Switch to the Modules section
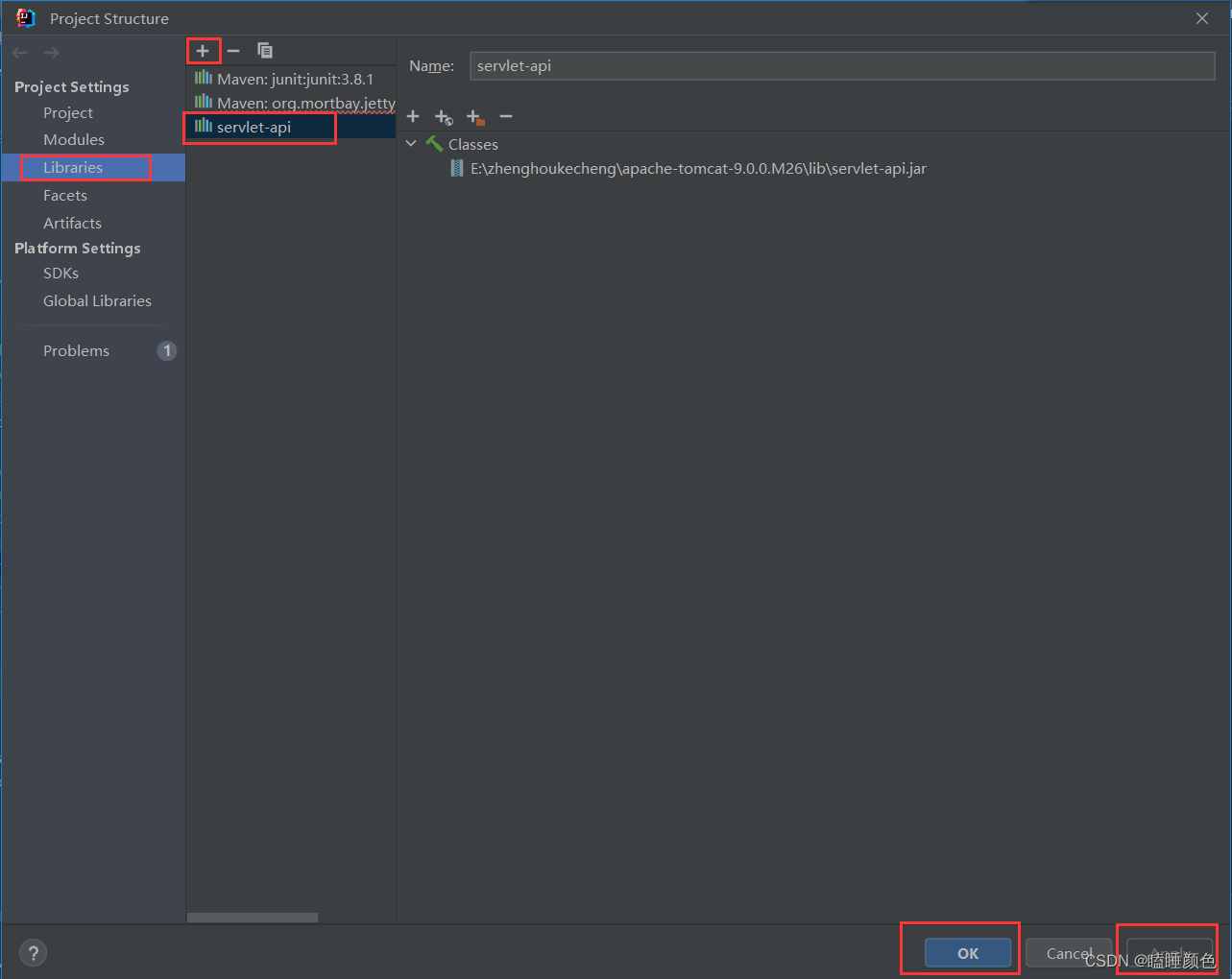 [75, 139]
